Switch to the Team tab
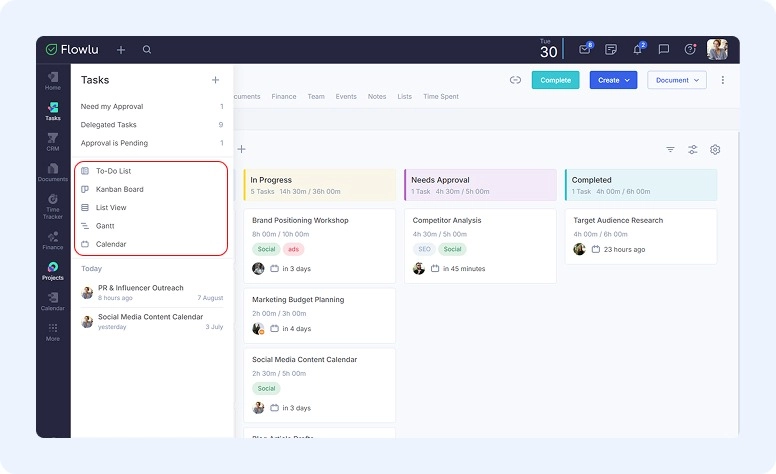 coord(316,96)
